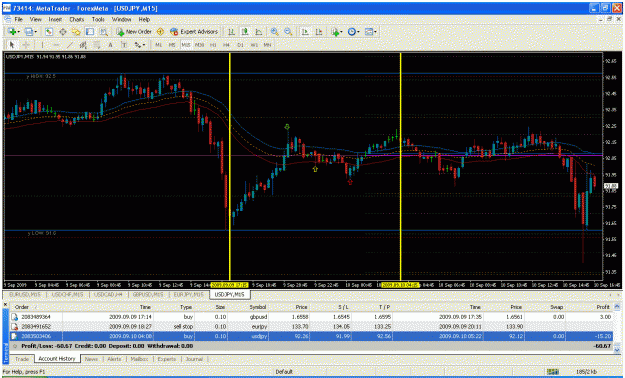Toggle the Terminal panel toolbar button
The height and width of the screenshot is (378, 625).
pos(90,32)
